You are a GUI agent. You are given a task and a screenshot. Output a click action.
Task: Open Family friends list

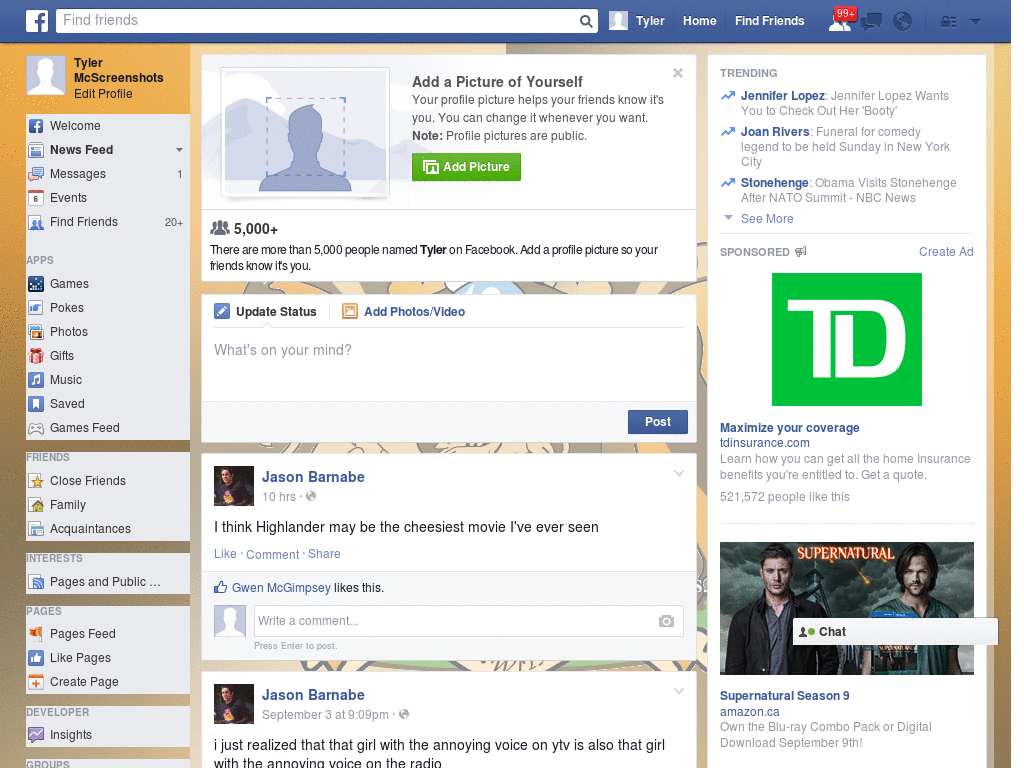[108, 505]
